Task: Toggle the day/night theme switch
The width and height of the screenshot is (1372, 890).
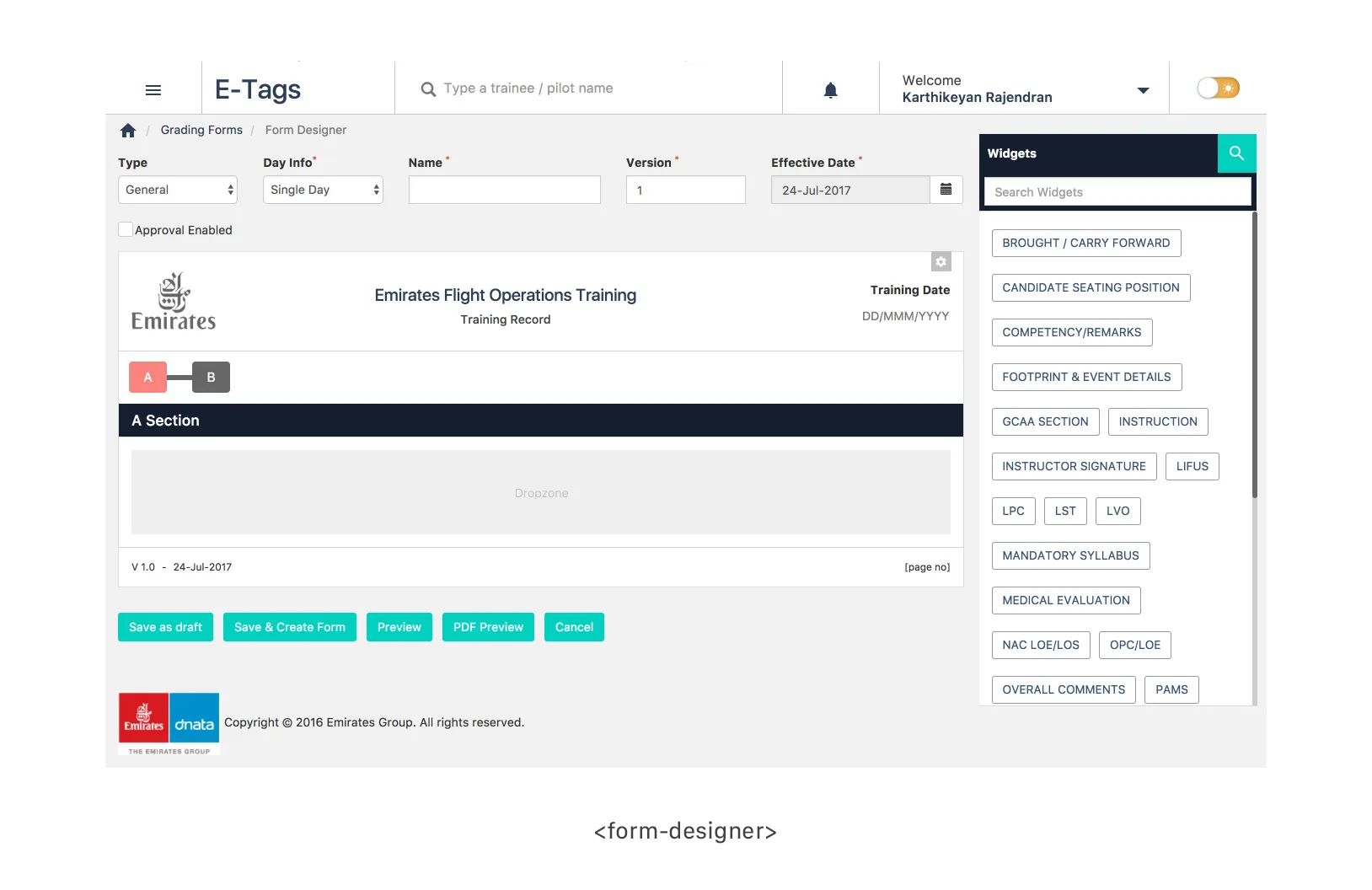Action: pyautogui.click(x=1218, y=88)
